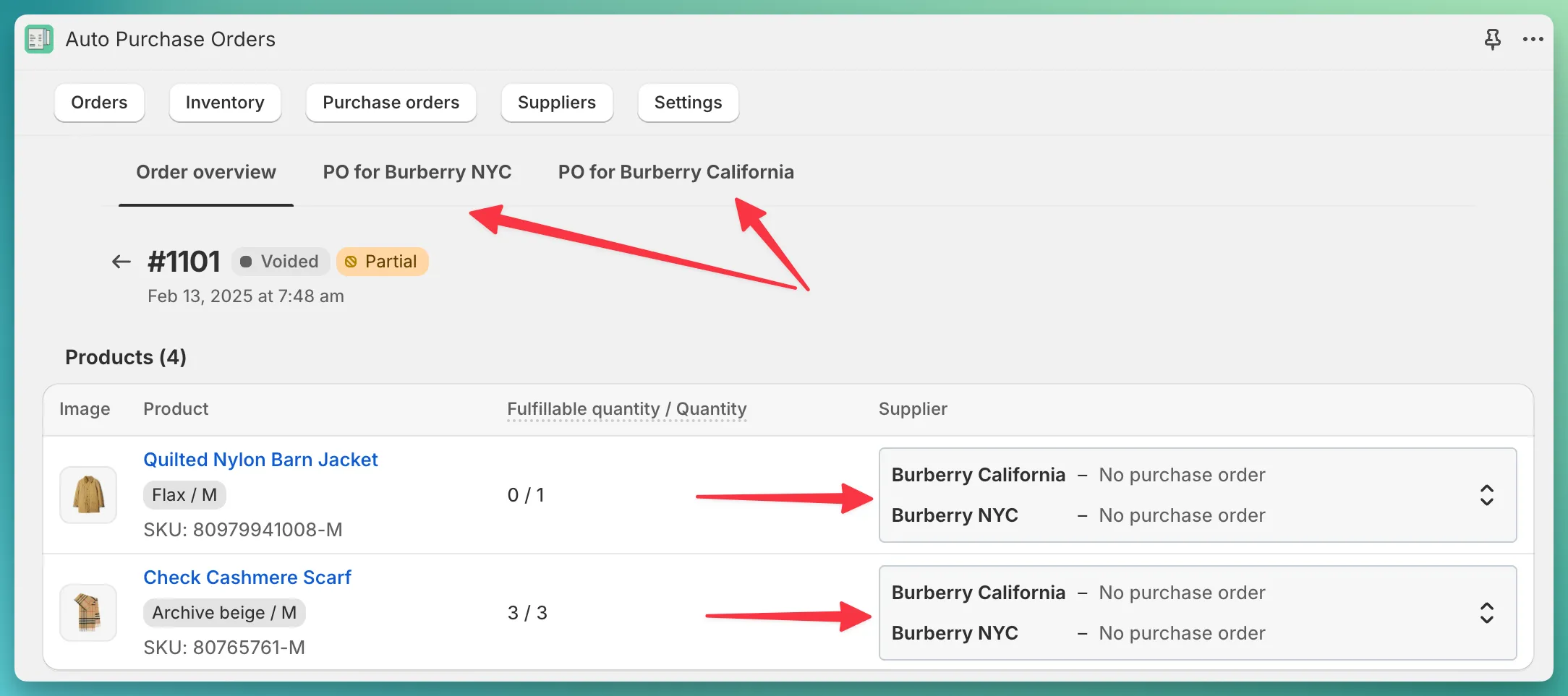The width and height of the screenshot is (1568, 696).
Task: Click the Product column header
Action: tap(176, 409)
